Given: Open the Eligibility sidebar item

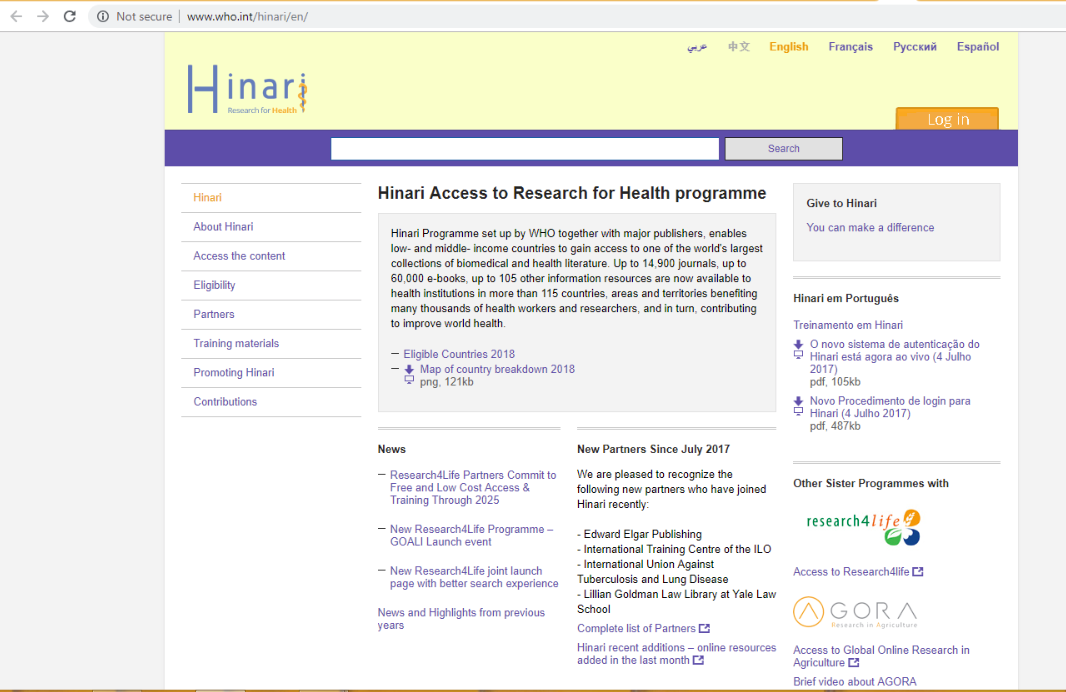Looking at the screenshot, I should 214,286.
